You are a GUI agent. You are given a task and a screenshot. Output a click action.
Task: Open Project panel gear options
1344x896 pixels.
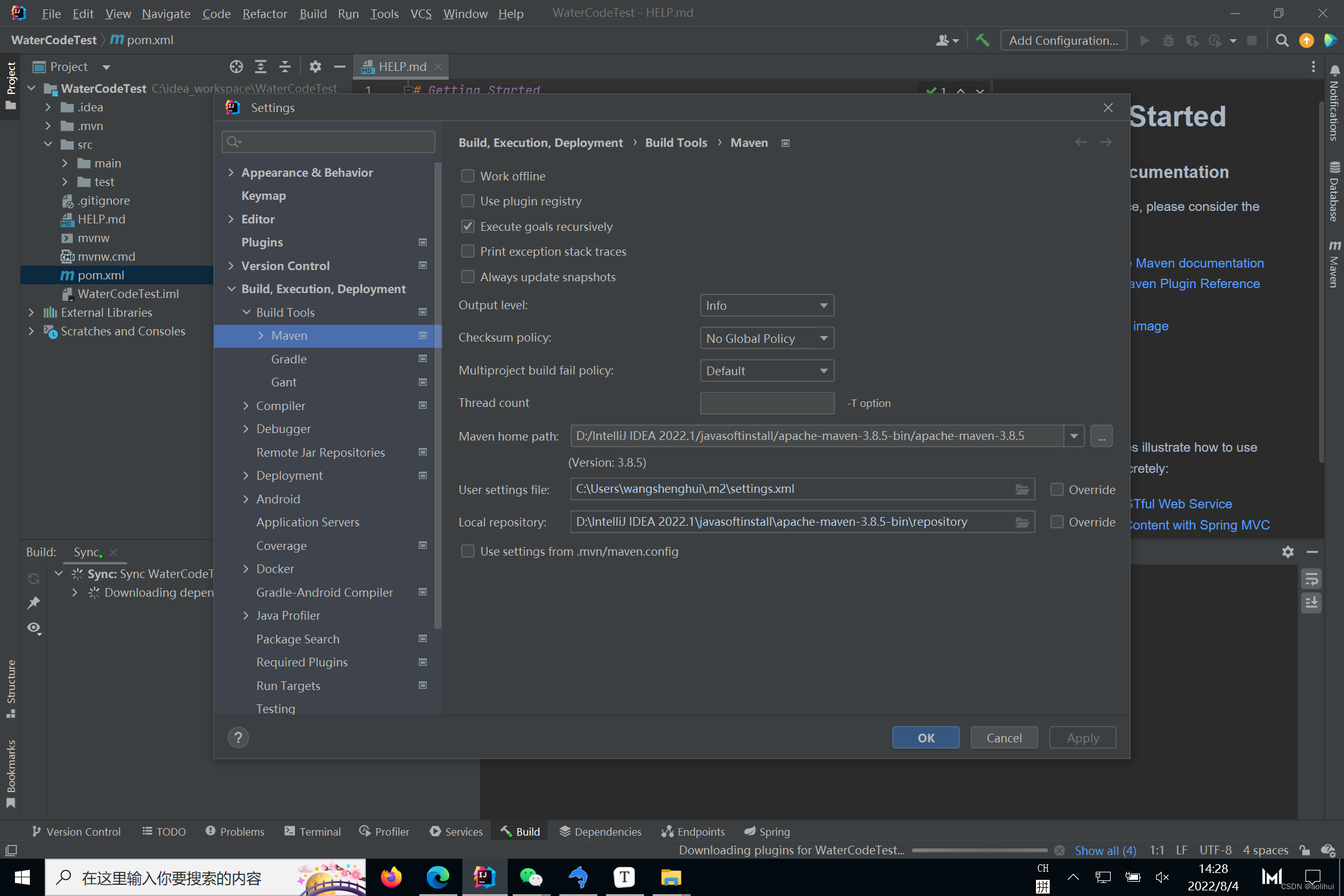(x=315, y=67)
